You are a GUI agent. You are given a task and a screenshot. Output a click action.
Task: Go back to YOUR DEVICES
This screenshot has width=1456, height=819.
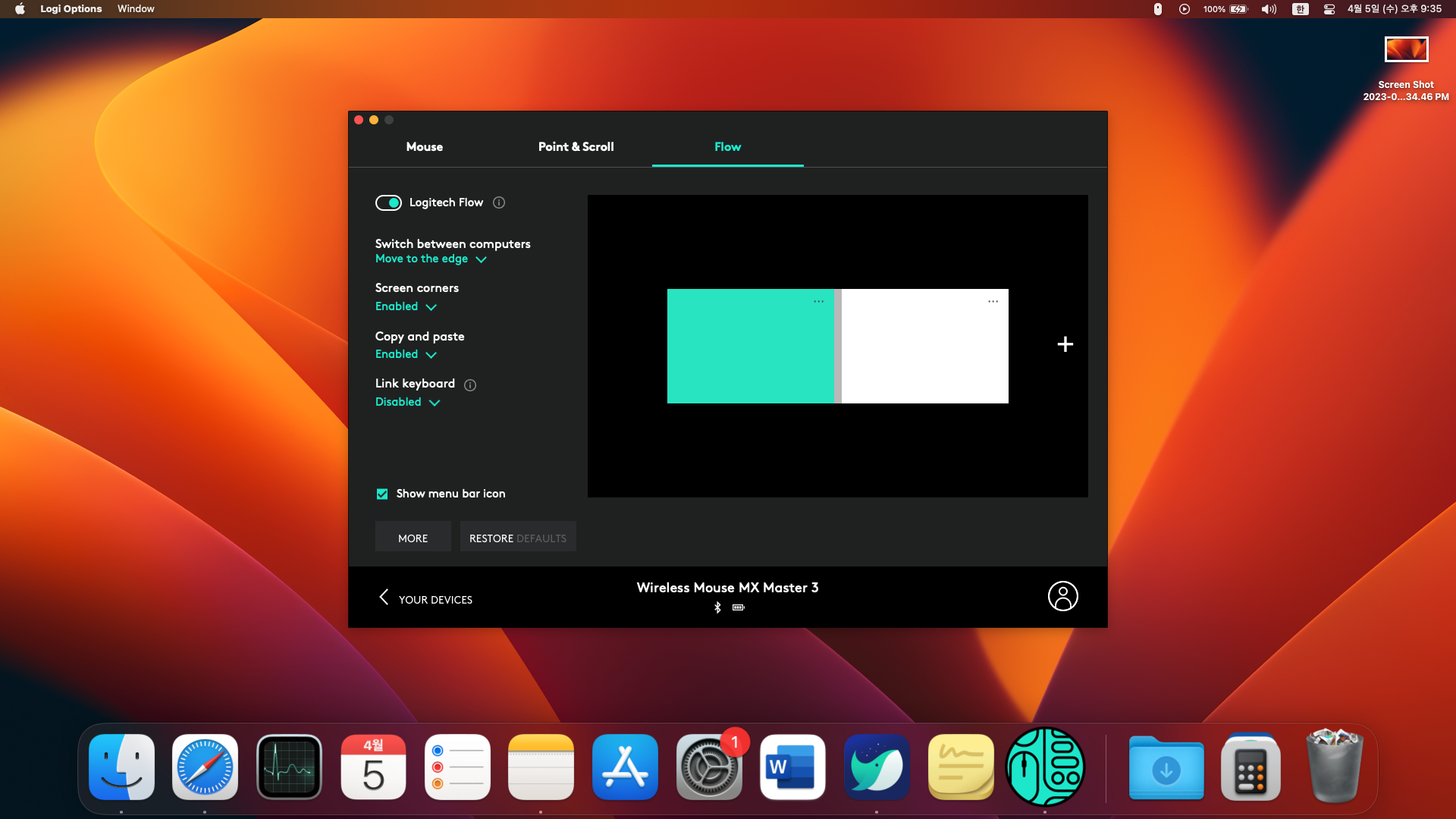[x=425, y=599]
